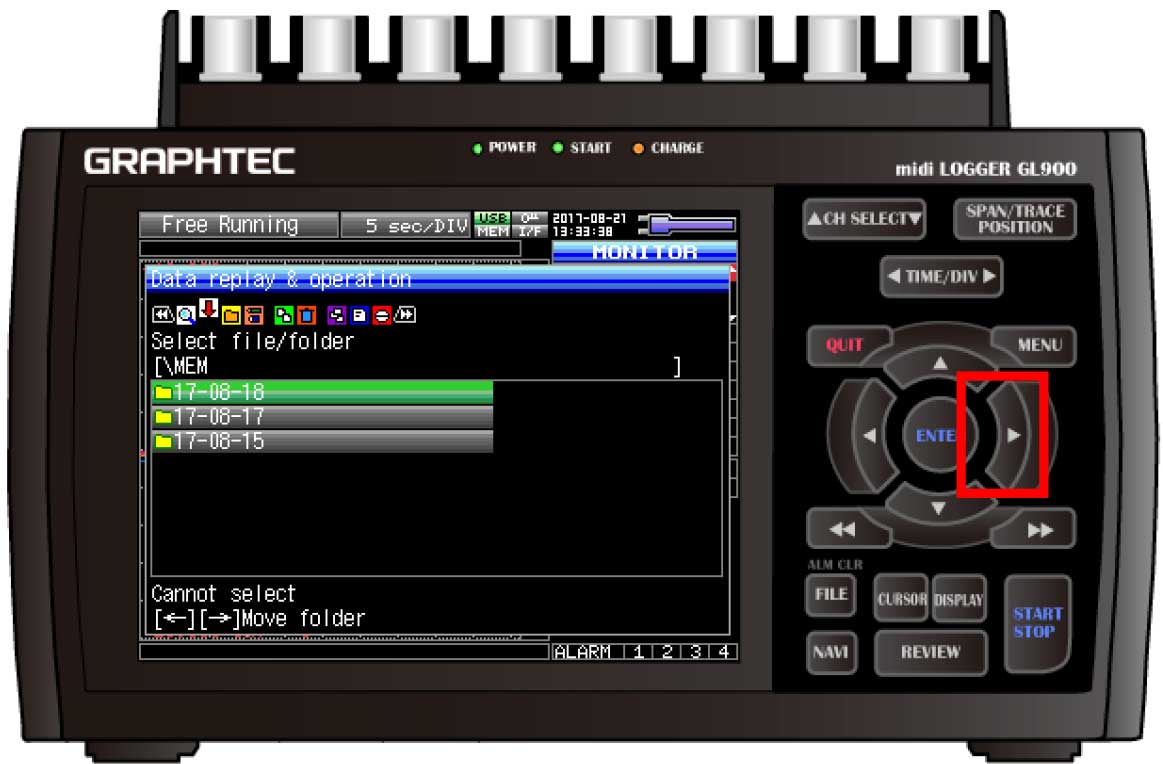Screen dimensions: 1163x764
Task: Select the orange drive icon
Action: [x=254, y=316]
